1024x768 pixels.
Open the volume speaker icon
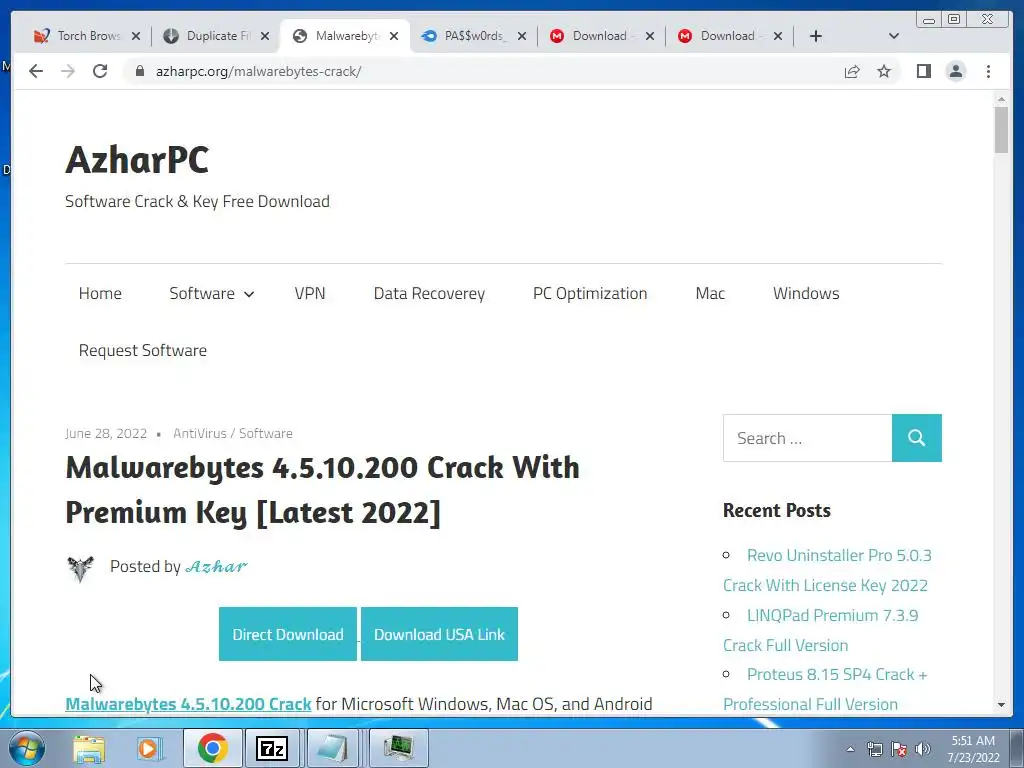pos(923,749)
